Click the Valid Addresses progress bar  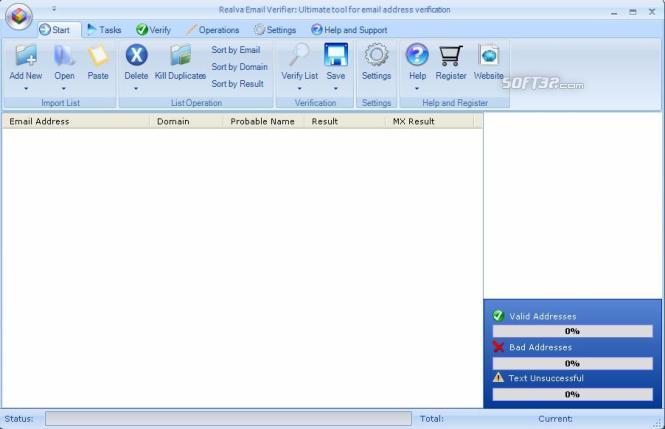pos(572,331)
